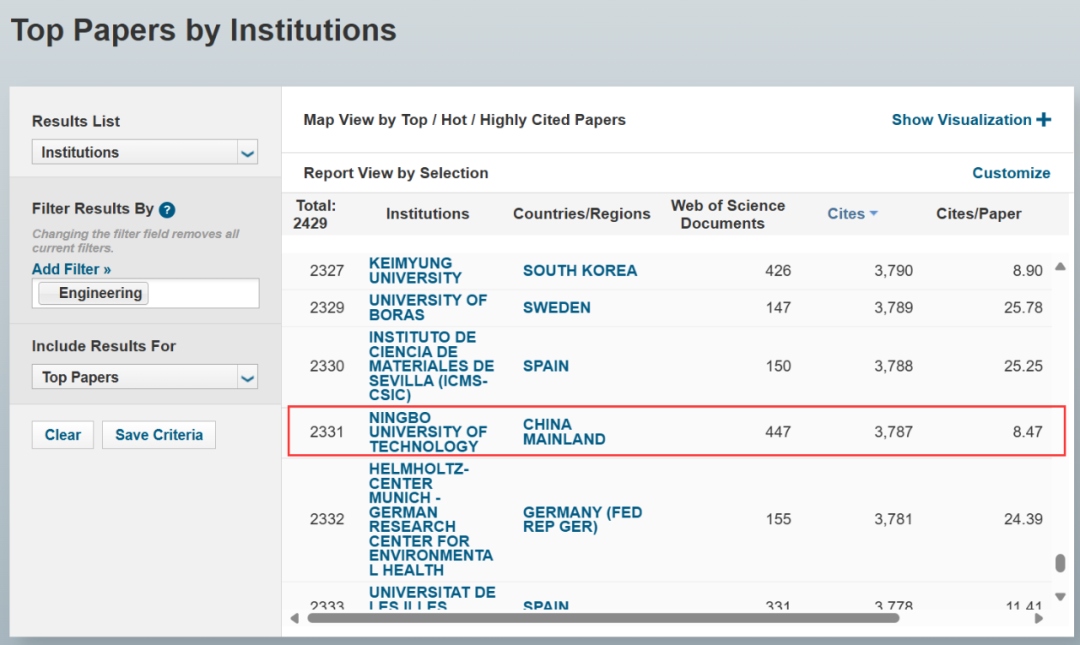Click the horizontal scrollbar thumb below the table
This screenshot has height=645, width=1080.
click(603, 618)
